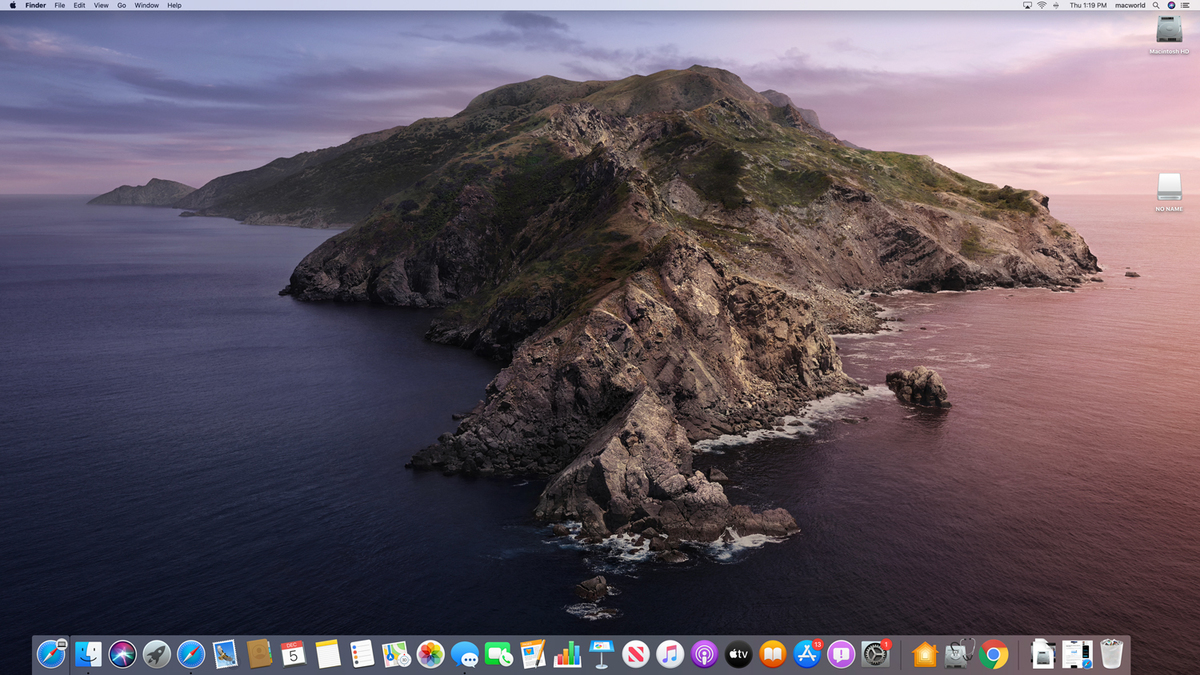Open Messages from the Dock

click(x=465, y=654)
